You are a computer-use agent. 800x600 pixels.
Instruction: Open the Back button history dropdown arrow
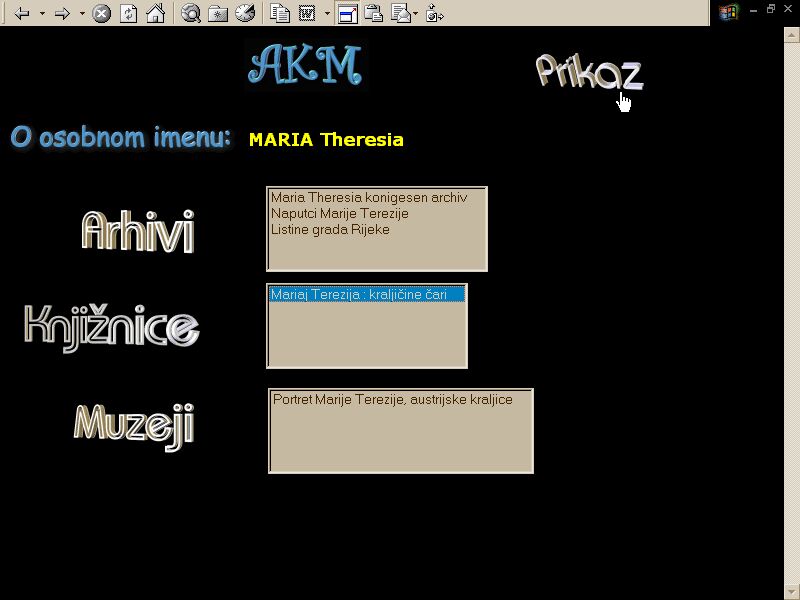point(42,14)
